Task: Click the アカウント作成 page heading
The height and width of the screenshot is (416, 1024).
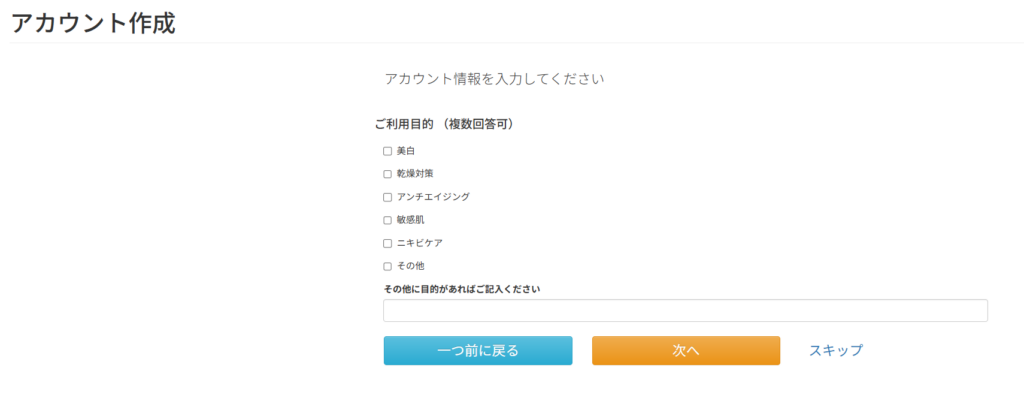Action: tap(93, 23)
